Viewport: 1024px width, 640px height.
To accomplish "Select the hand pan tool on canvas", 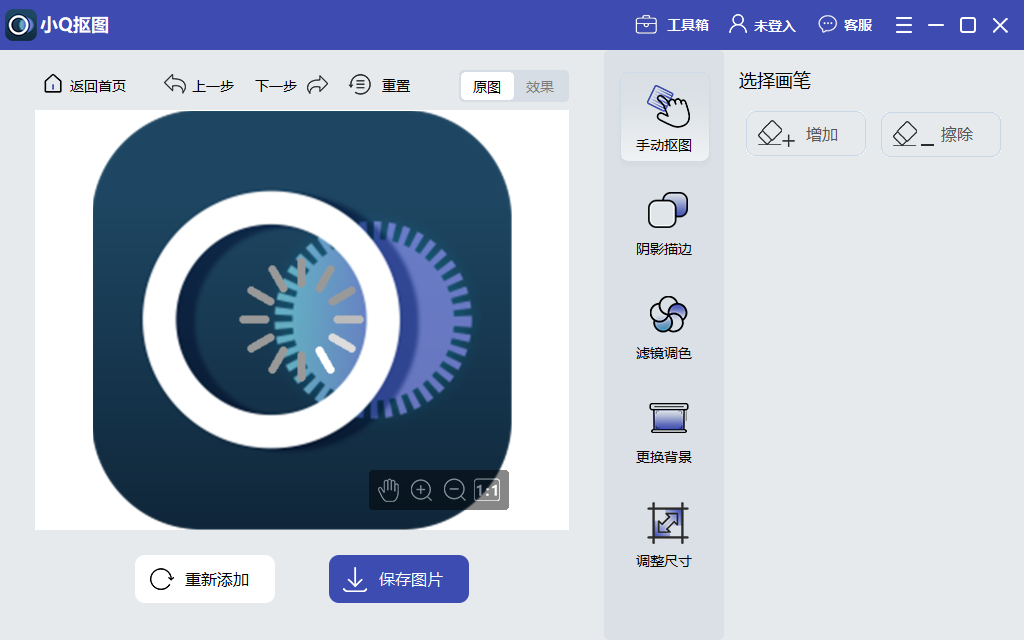I will [388, 490].
